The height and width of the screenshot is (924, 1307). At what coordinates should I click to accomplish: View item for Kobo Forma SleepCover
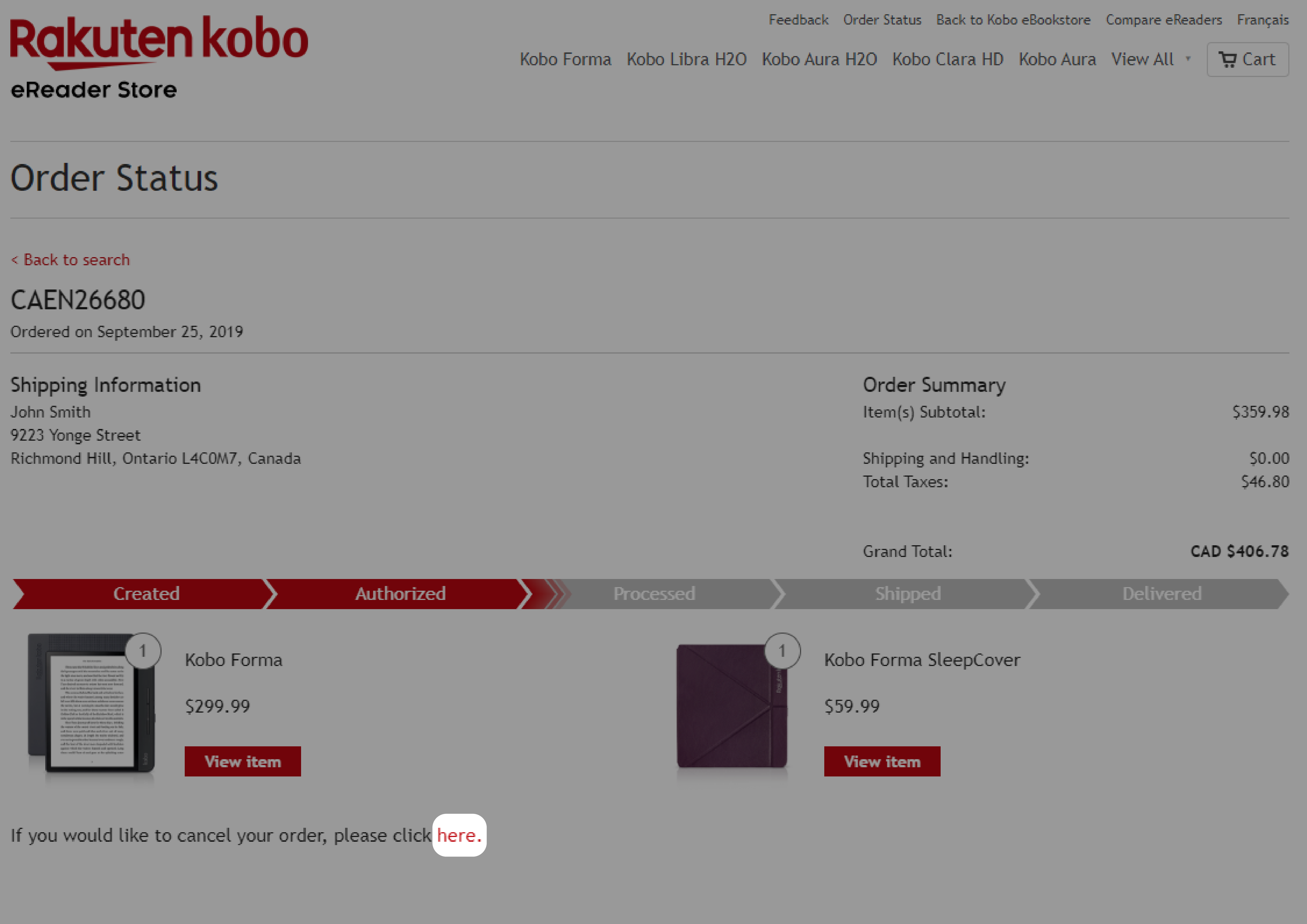(x=882, y=761)
